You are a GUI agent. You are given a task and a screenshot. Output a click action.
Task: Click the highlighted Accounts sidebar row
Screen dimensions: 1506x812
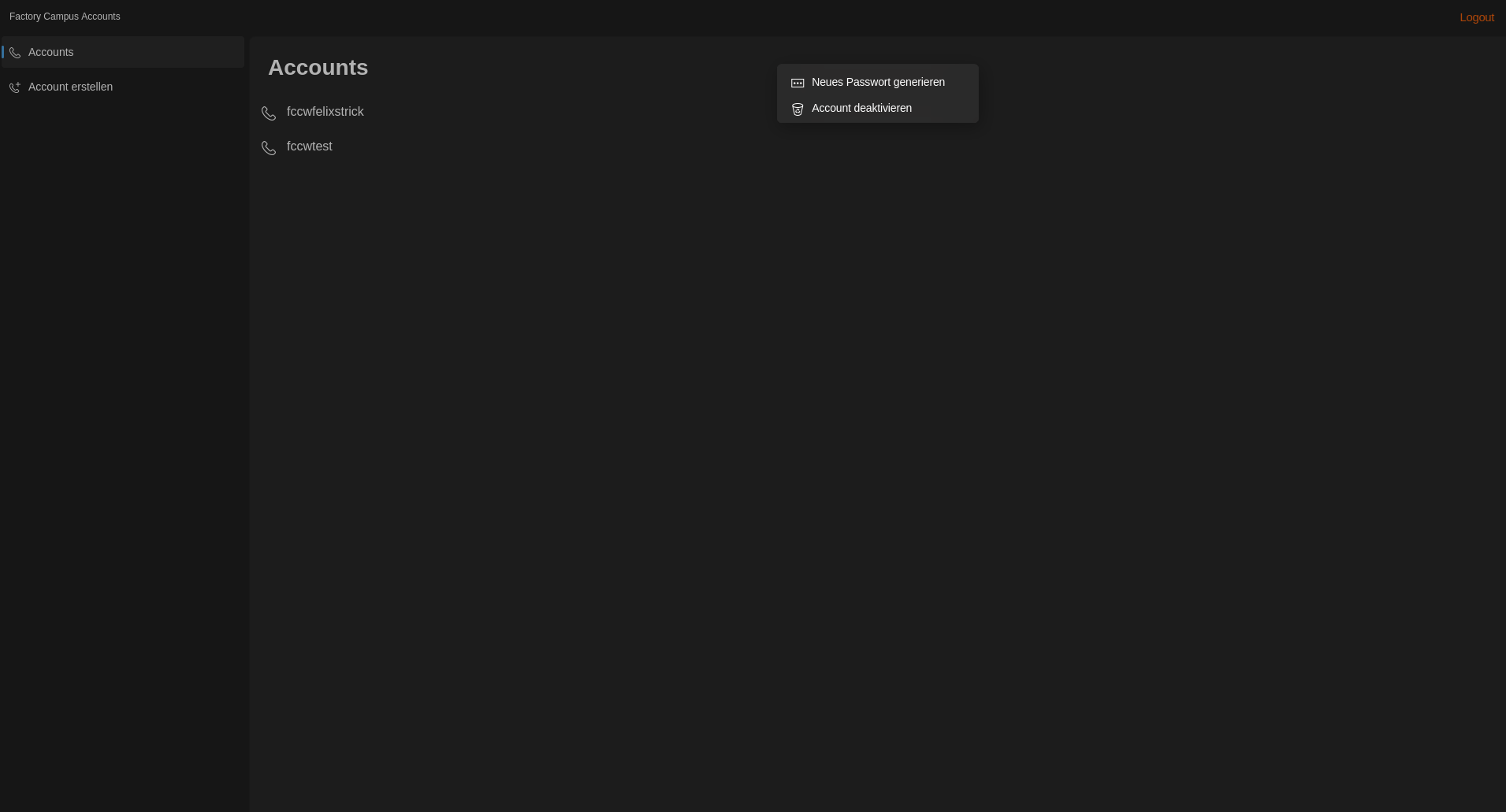[122, 52]
